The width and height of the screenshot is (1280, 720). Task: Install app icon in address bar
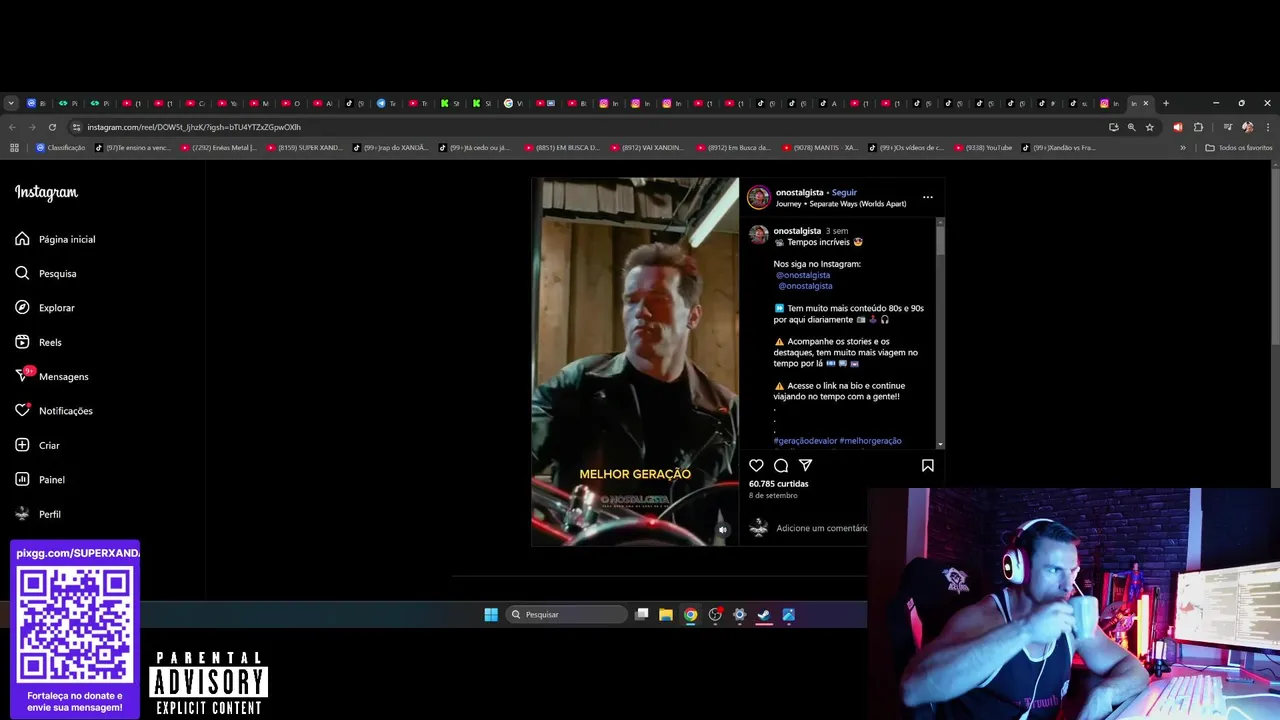click(x=1113, y=127)
